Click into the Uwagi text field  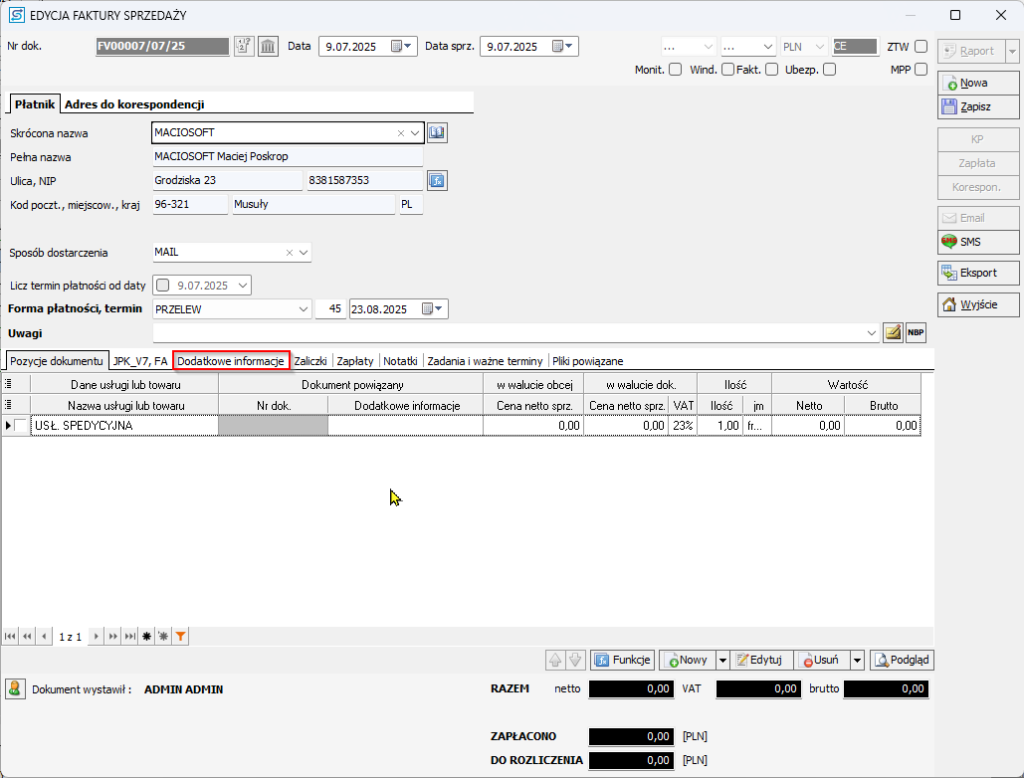(510, 333)
